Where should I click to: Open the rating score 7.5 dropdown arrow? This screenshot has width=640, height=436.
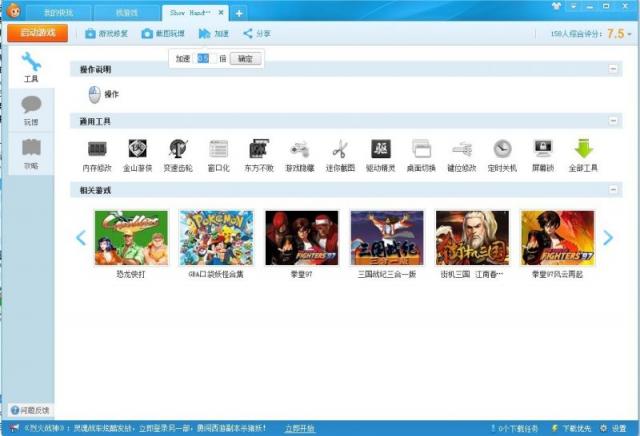pos(630,34)
